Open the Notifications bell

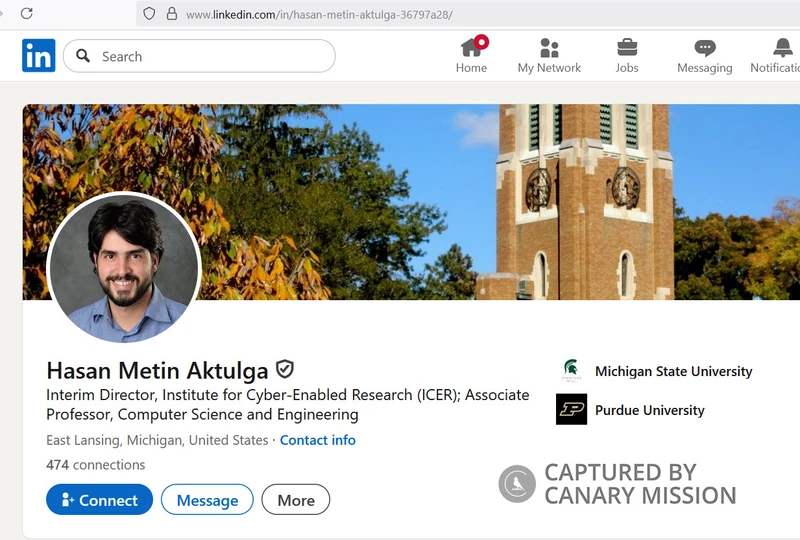pos(782,48)
